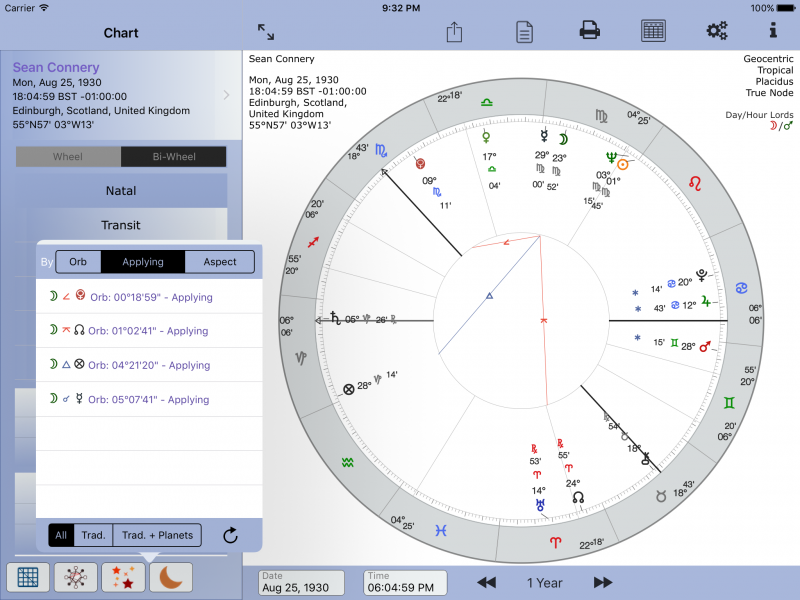Open the ephemeris table icon
The height and width of the screenshot is (600, 800).
pyautogui.click(x=653, y=31)
